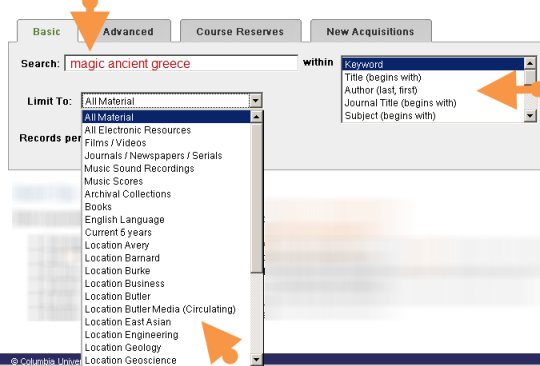
Task: Choose Current 5 years limit
Action: click(x=167, y=232)
